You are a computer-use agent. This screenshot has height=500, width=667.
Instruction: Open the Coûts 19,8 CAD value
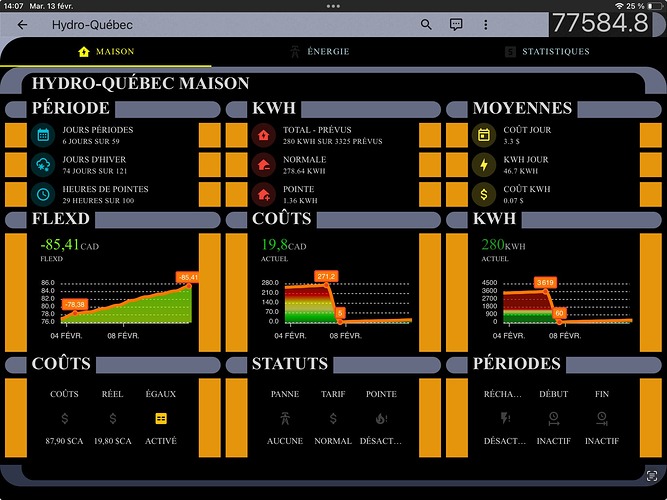pos(283,245)
